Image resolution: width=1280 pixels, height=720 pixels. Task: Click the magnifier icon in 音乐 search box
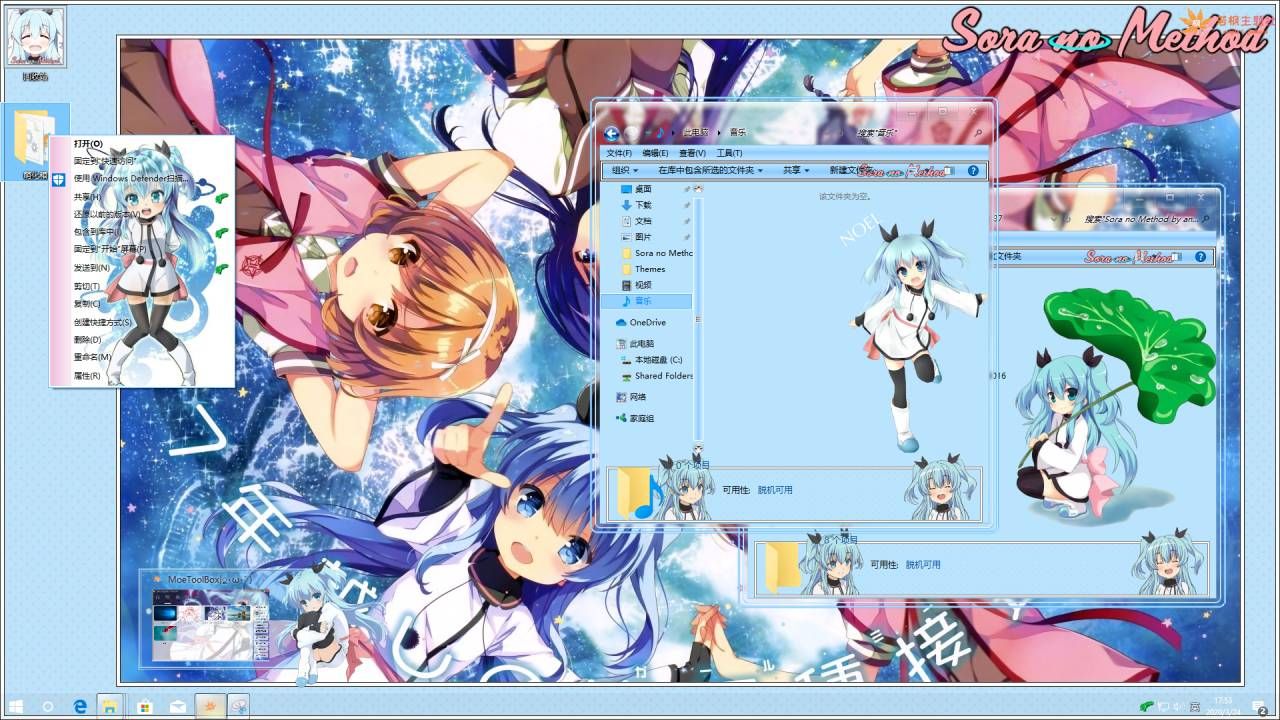click(977, 133)
